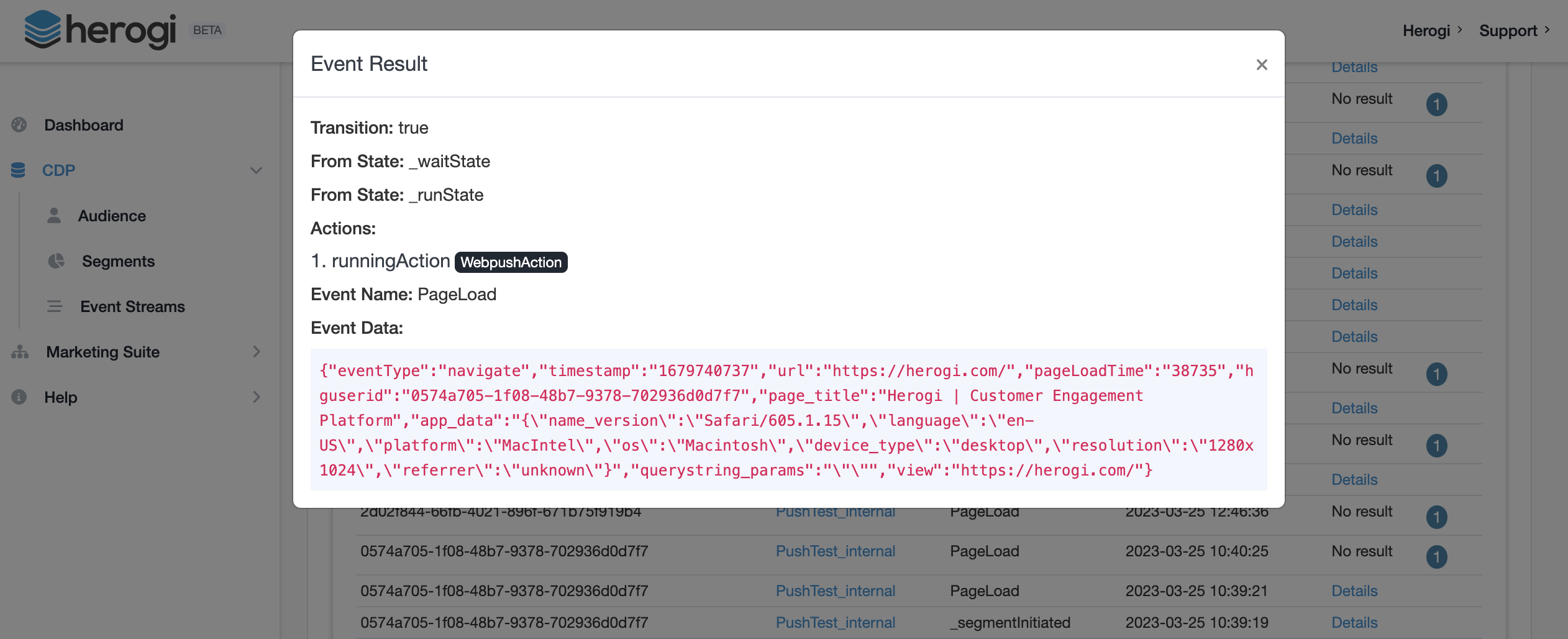Open Details link for 10:39:19 row
This screenshot has height=639, width=1568.
click(x=1354, y=623)
